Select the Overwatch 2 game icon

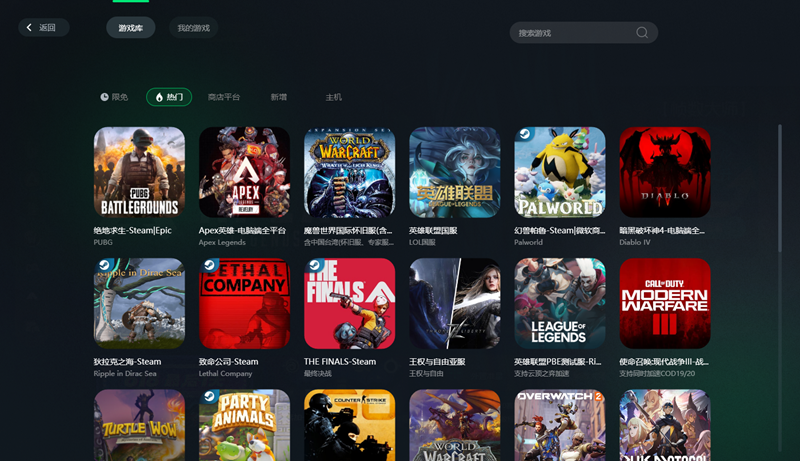click(x=560, y=425)
